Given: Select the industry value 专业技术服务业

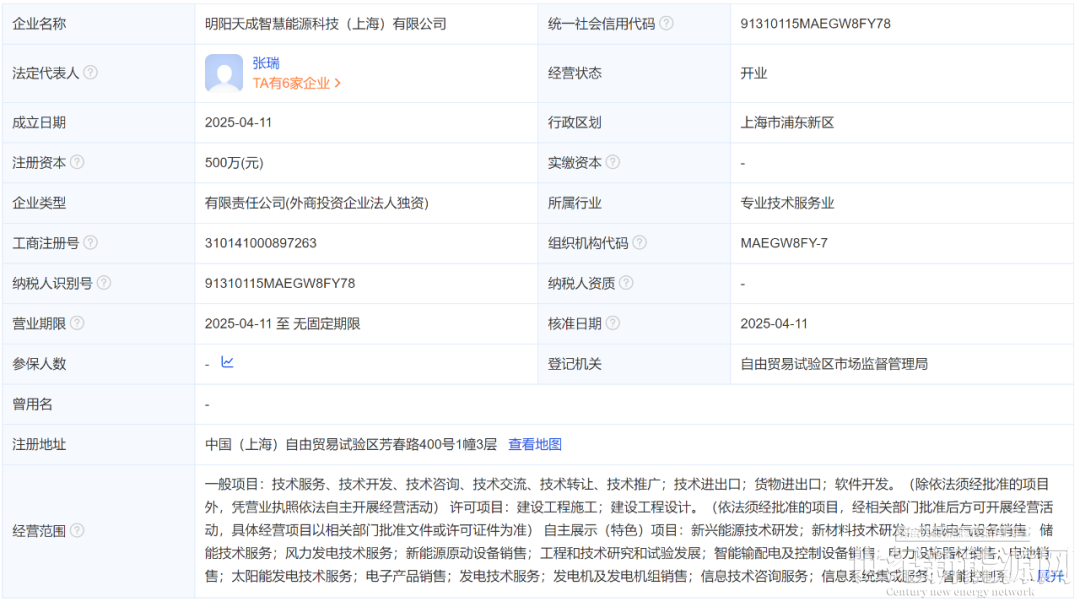Looking at the screenshot, I should (x=787, y=203).
